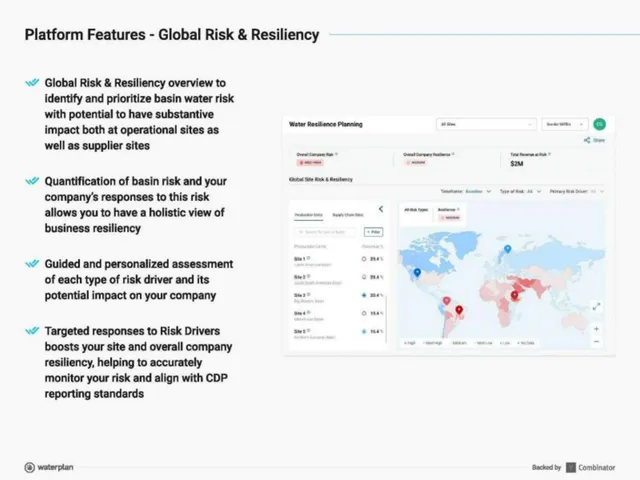Viewport: 640px width, 480px height.
Task: Click the info icon next to Site 5
Action: (309, 331)
